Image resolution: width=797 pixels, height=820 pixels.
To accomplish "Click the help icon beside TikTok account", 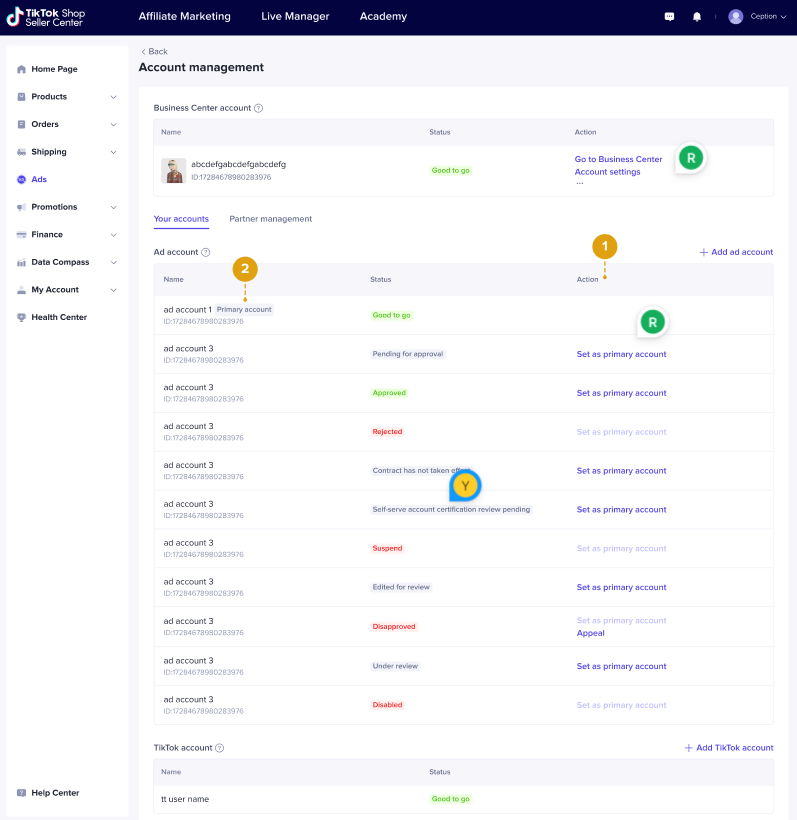I will pos(219,748).
